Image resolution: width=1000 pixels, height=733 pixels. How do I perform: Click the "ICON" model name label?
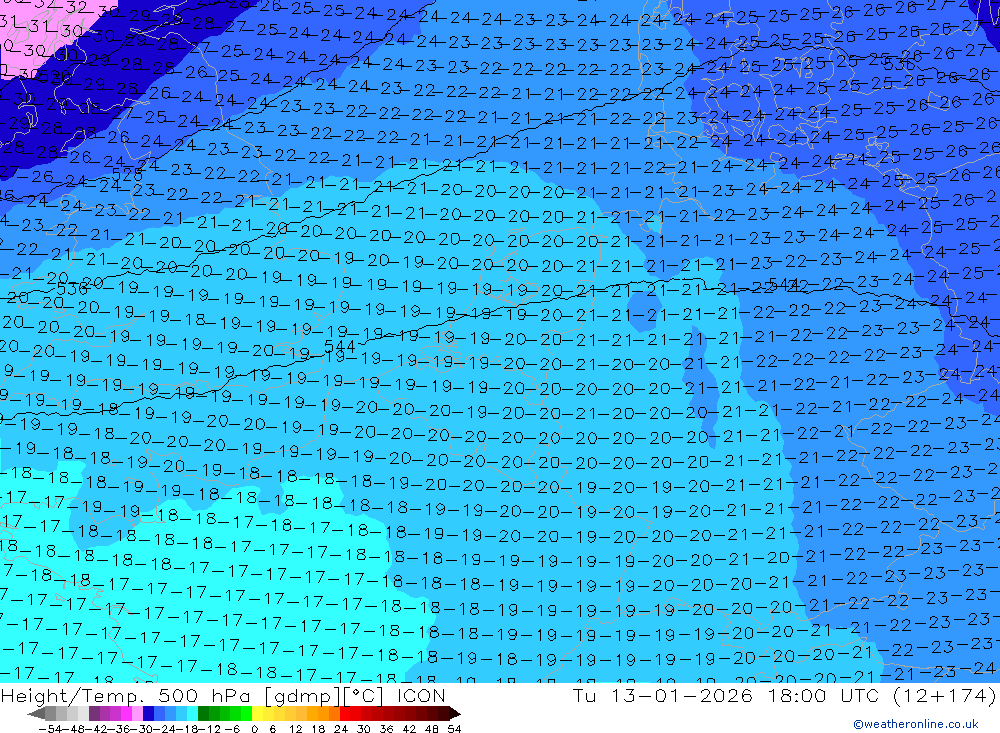pyautogui.click(x=418, y=695)
